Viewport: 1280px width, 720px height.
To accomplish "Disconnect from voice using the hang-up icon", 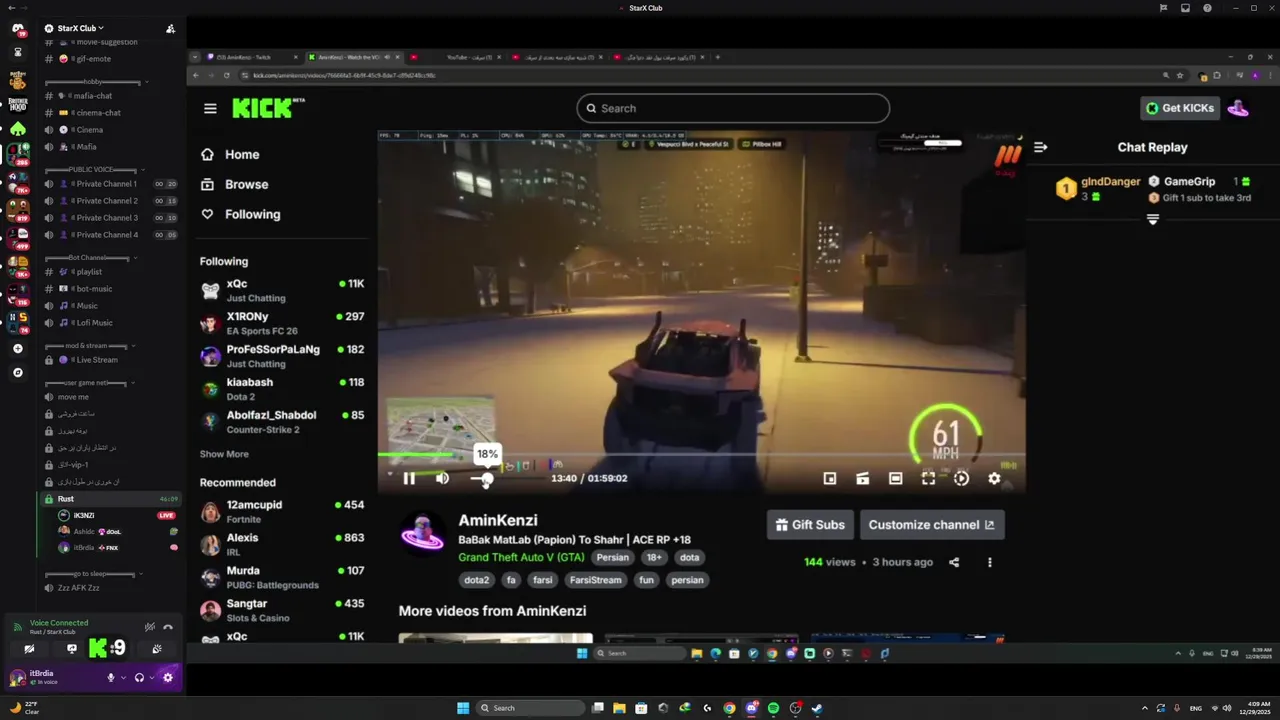I will (x=168, y=627).
